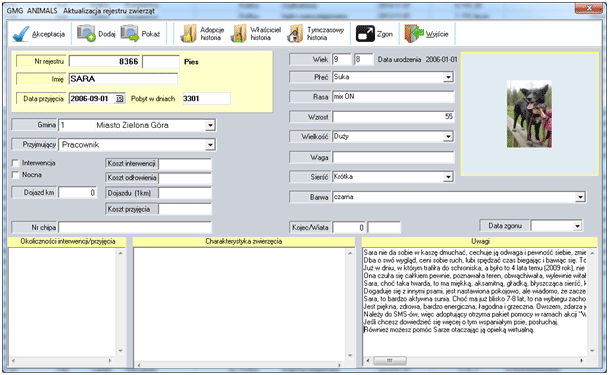Open the Sierść dropdown

click(x=448, y=177)
